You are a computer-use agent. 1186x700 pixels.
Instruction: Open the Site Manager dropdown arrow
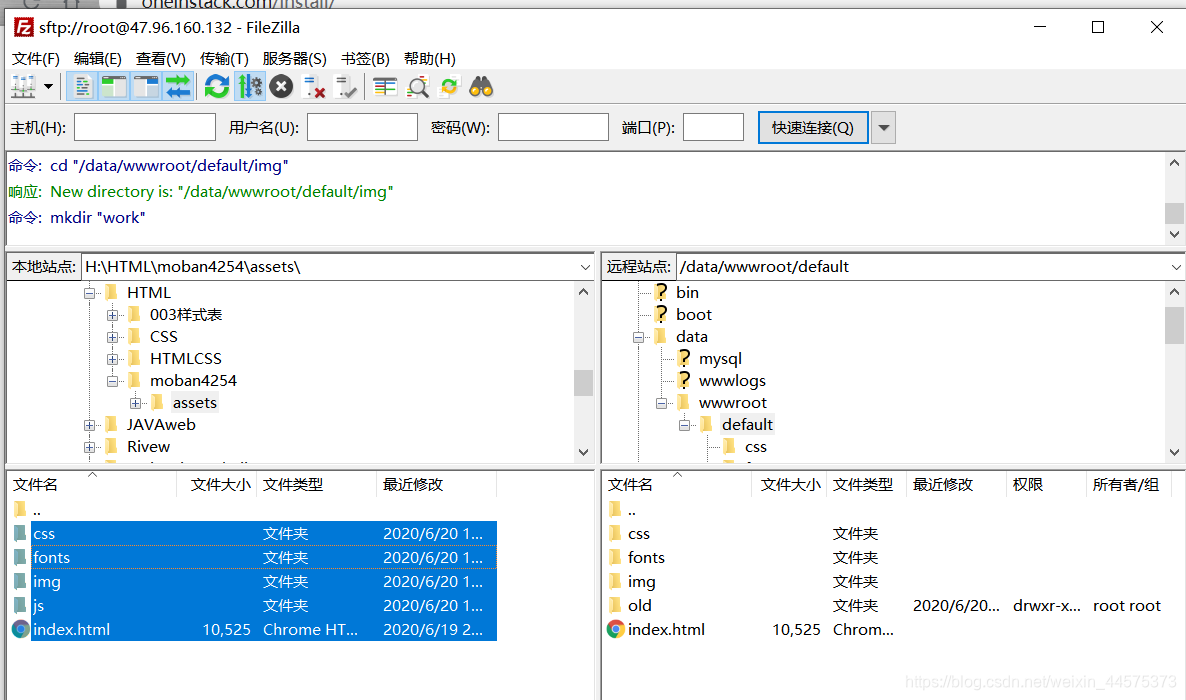click(48, 87)
